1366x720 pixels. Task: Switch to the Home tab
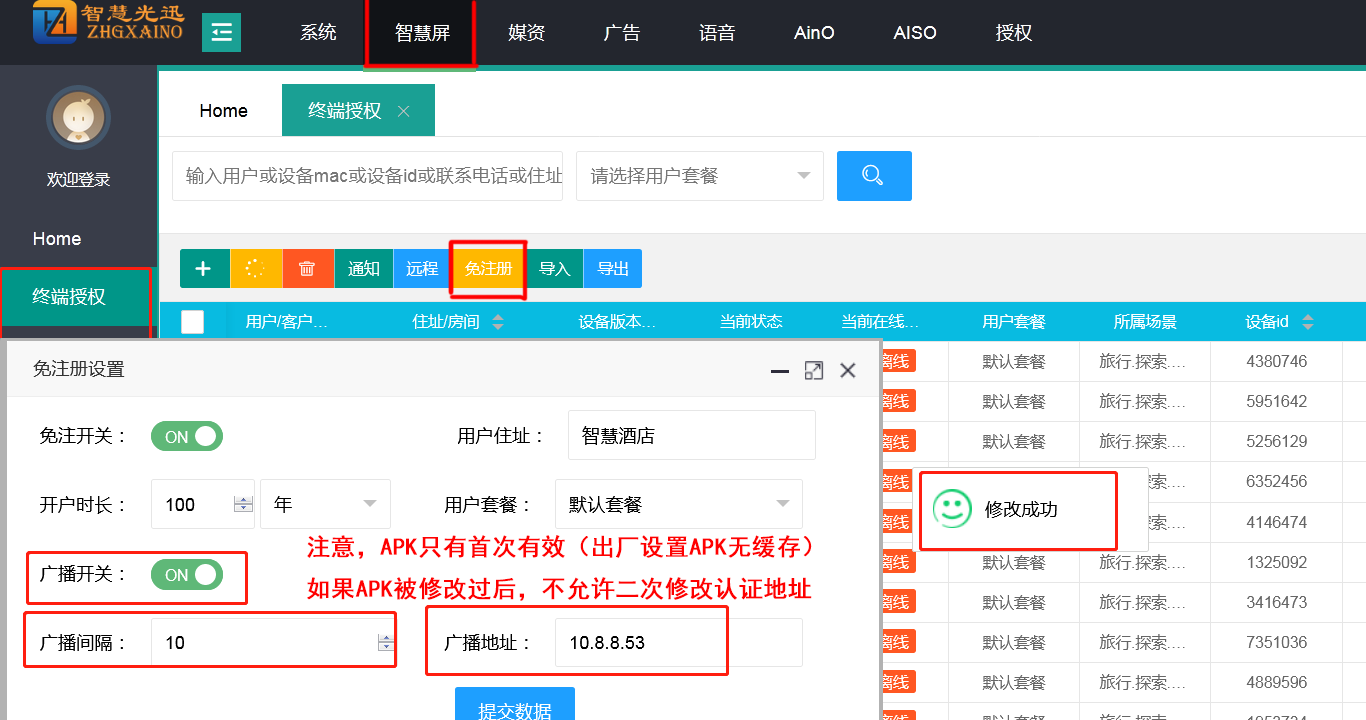(223, 111)
